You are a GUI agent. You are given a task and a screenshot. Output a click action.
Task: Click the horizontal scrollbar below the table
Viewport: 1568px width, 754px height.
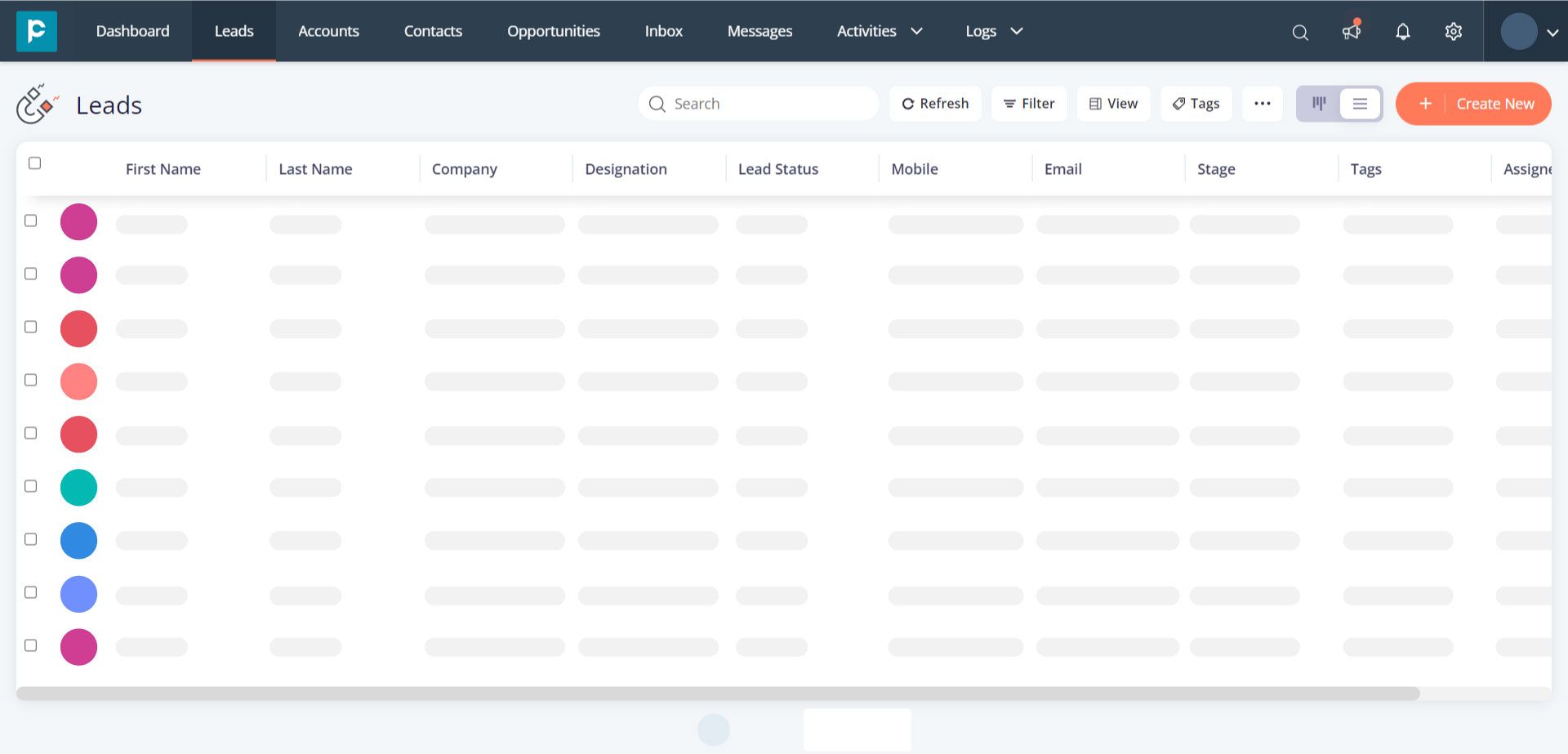coord(718,694)
